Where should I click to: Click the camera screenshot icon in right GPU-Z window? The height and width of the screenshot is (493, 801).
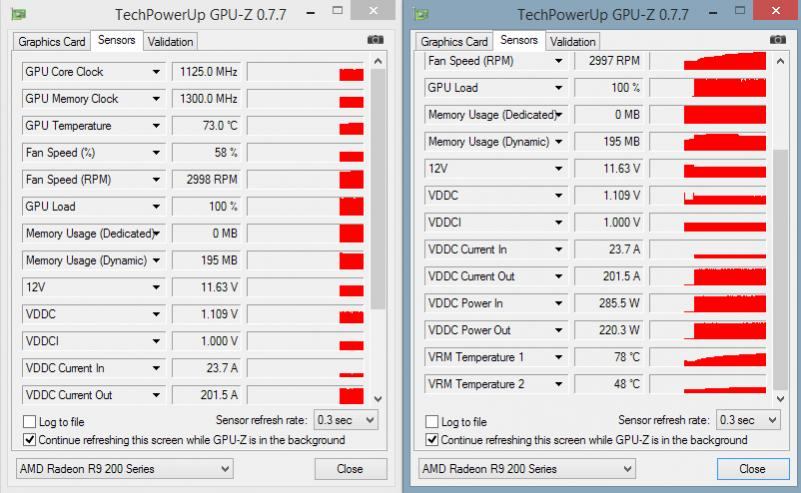pyautogui.click(x=778, y=40)
